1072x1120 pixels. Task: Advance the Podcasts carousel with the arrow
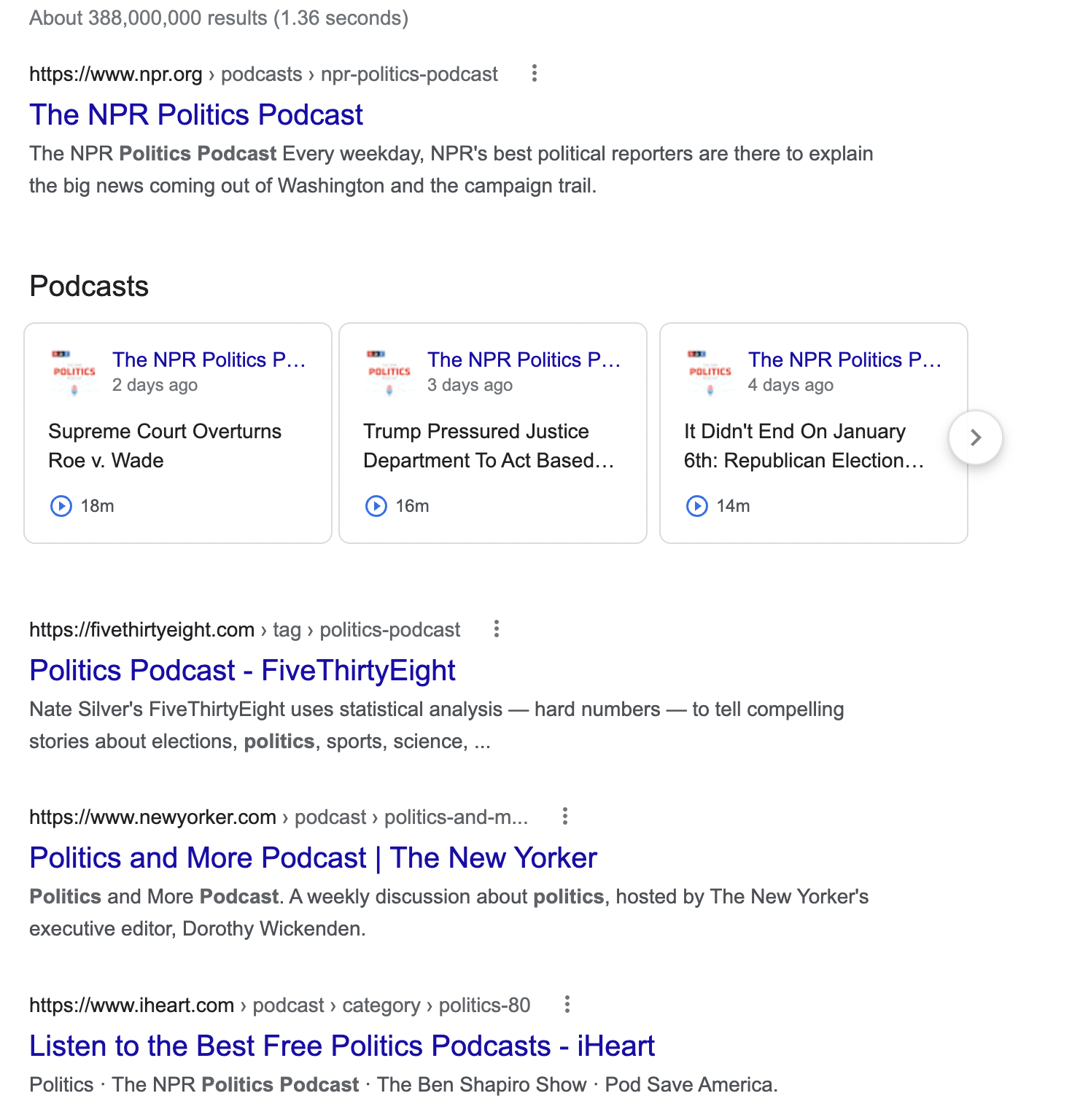coord(976,437)
